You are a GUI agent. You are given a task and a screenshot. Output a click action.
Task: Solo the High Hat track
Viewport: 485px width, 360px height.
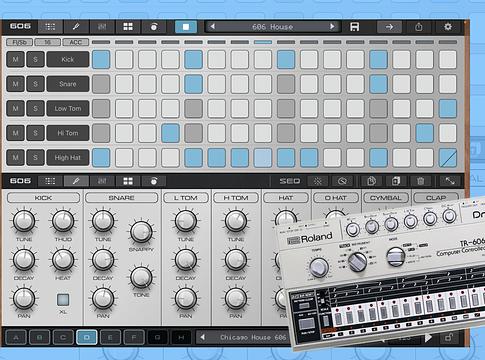coord(35,157)
